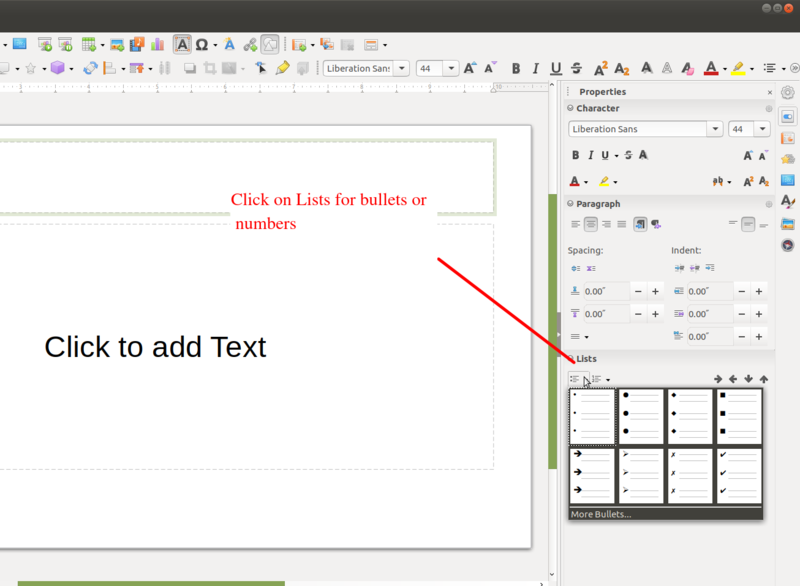Choose large solid circle bullets style
This screenshot has width=800, height=586.
[x=641, y=416]
